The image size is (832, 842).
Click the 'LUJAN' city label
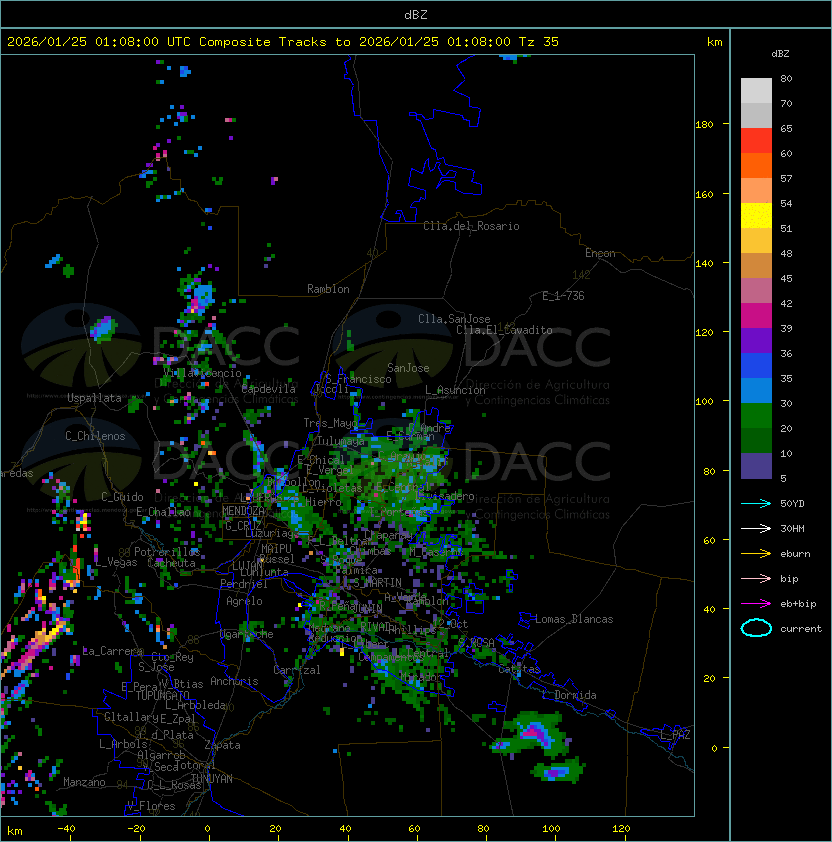(248, 565)
